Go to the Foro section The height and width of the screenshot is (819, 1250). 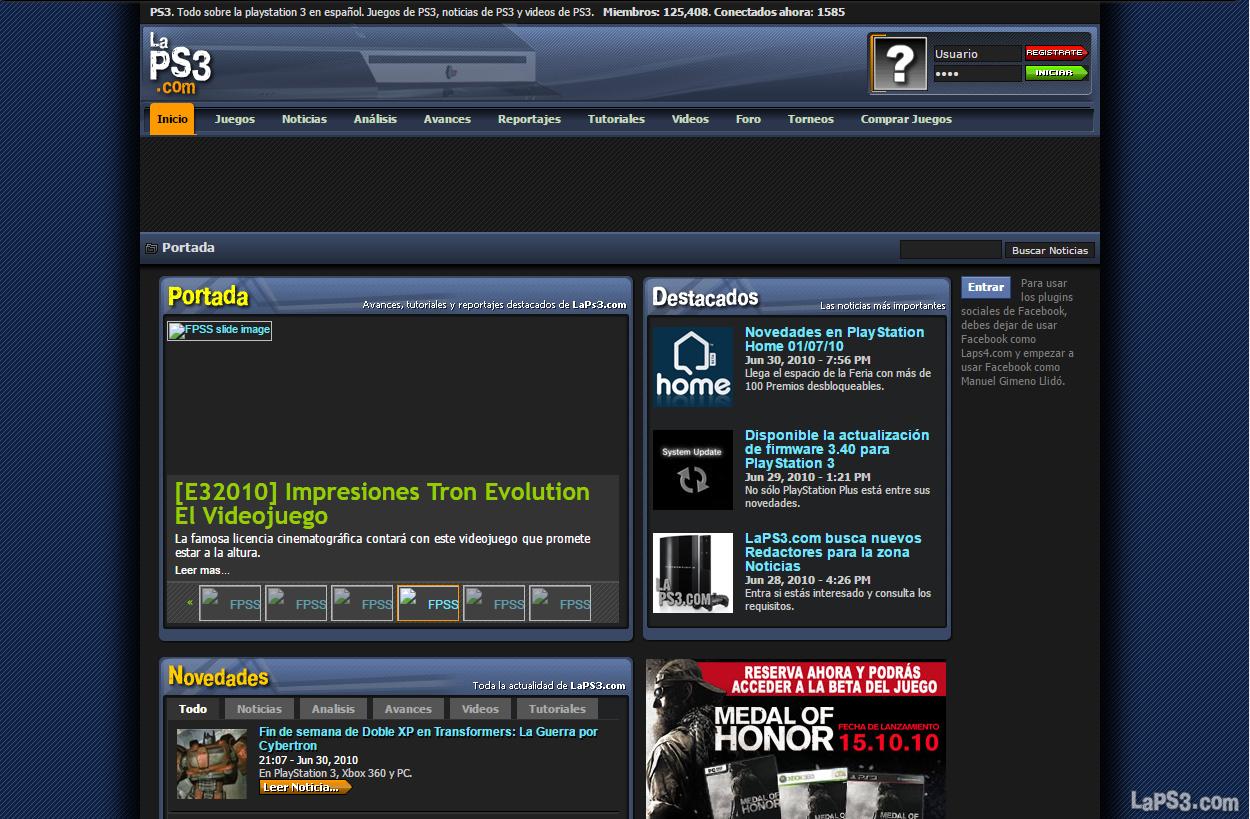tap(748, 119)
